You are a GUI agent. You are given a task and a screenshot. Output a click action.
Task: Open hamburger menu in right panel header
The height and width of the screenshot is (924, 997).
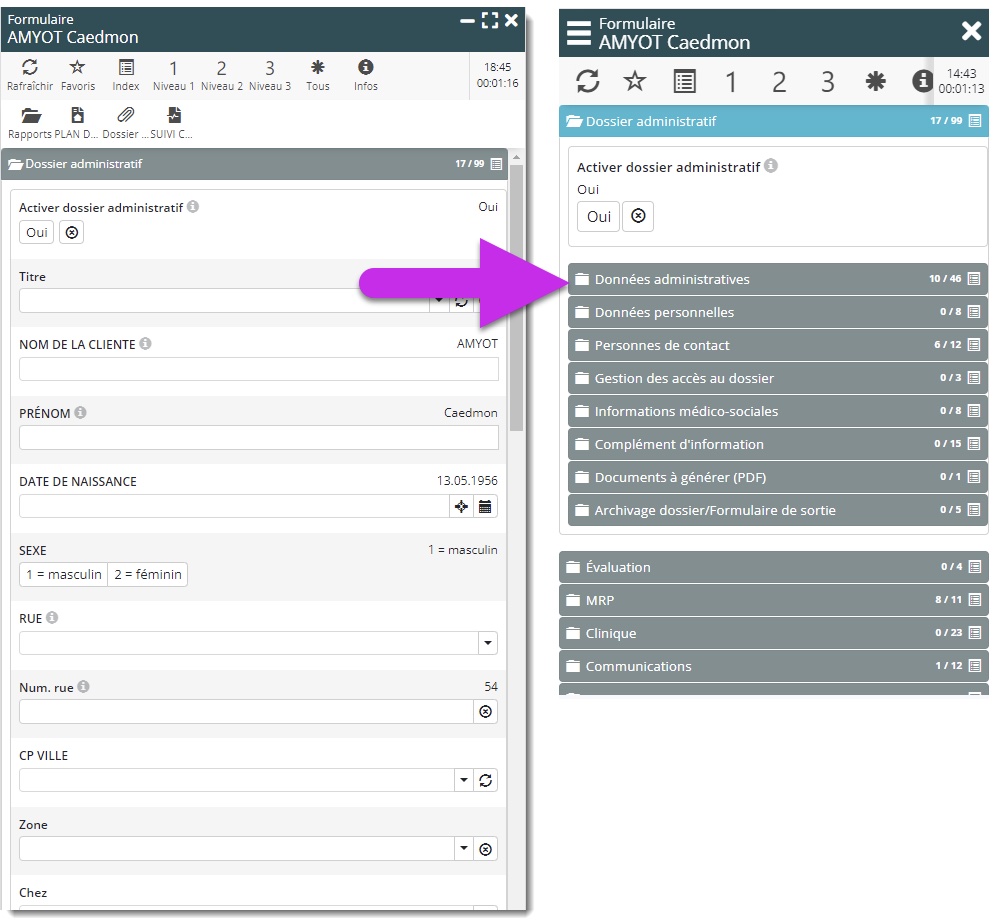point(579,32)
